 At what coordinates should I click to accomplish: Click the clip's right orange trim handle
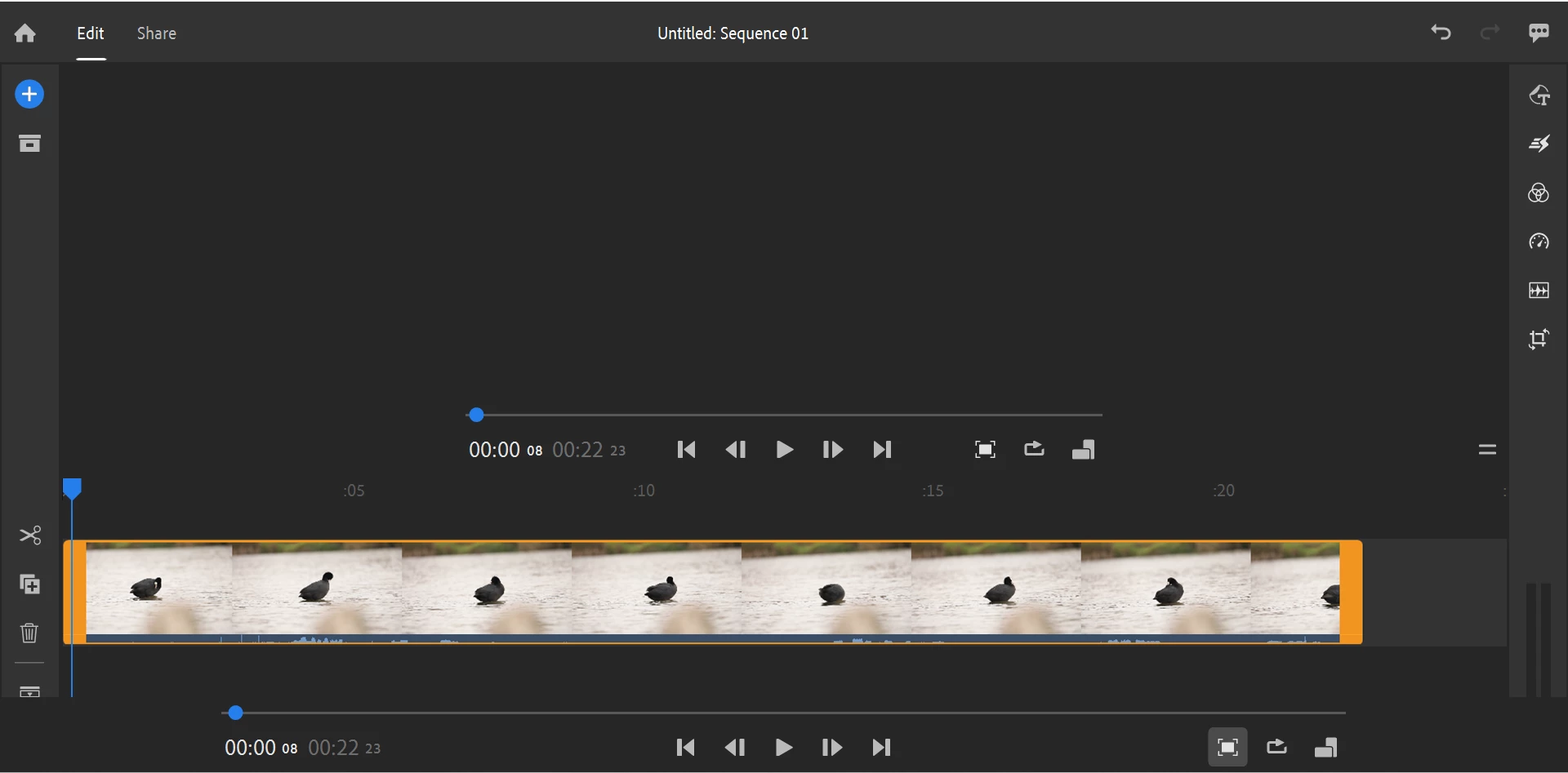click(1351, 592)
